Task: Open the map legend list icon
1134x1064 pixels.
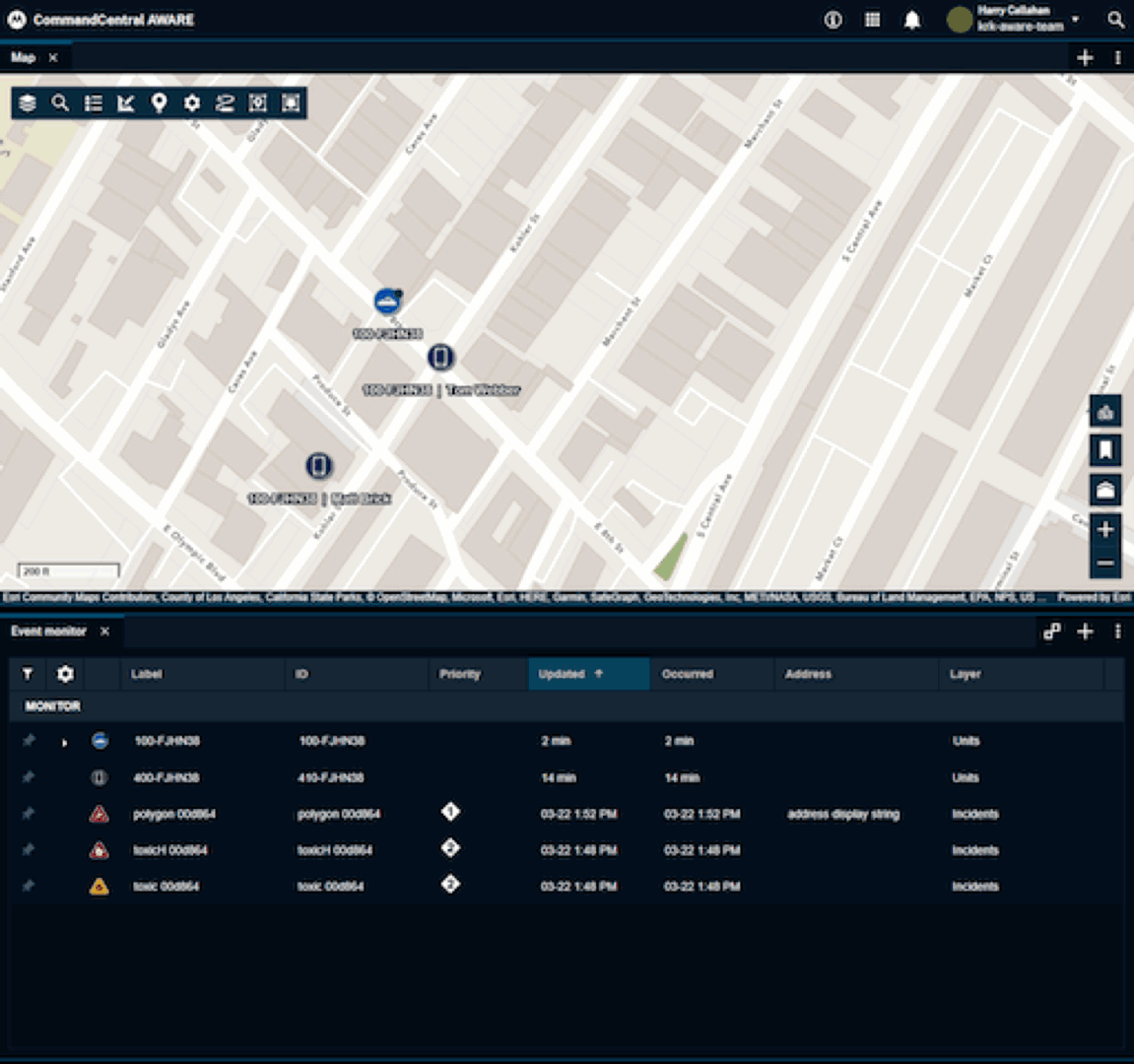Action: pos(94,103)
